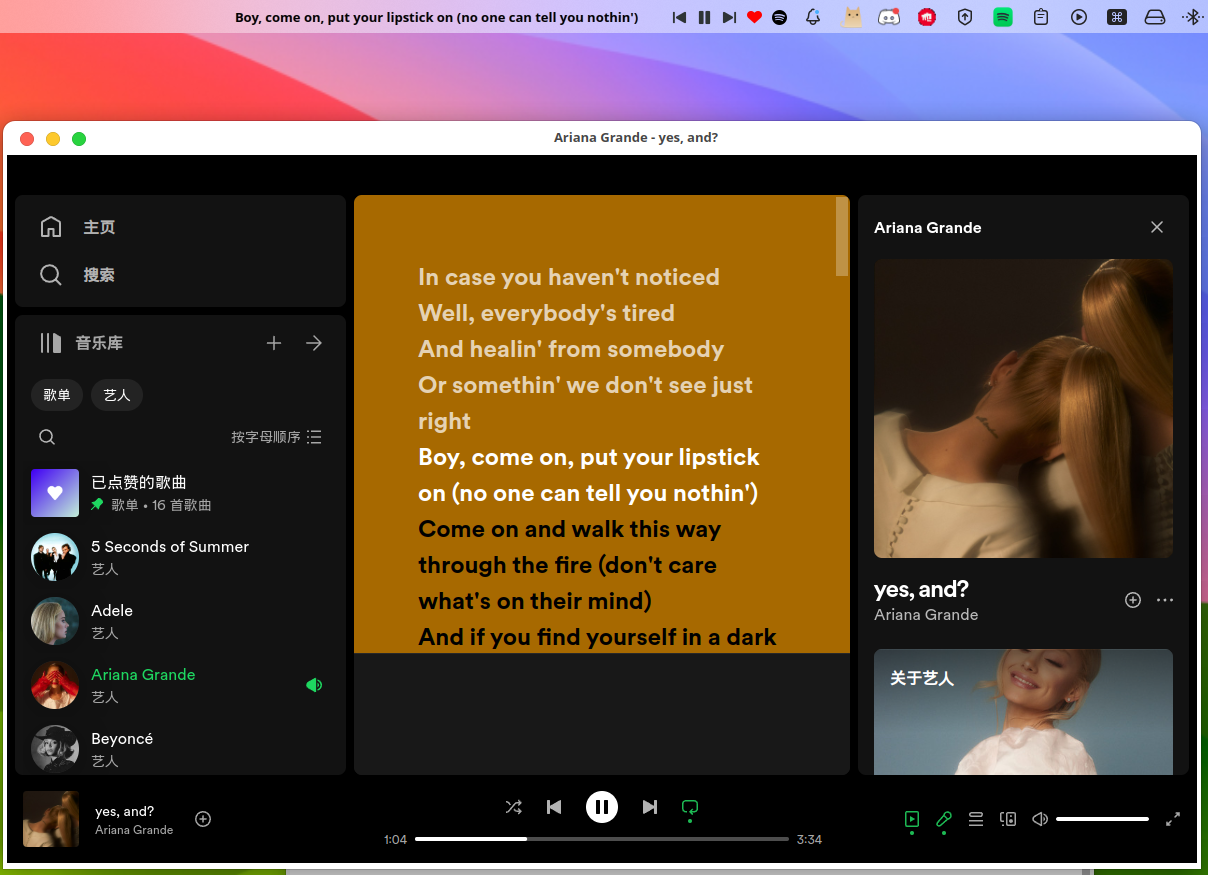Open the connect to a device menu
Screen dimensions: 1208x875
(x=1008, y=819)
